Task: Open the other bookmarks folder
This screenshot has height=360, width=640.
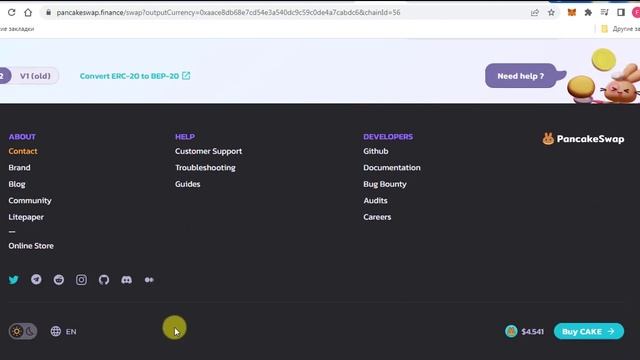Action: click(621, 29)
